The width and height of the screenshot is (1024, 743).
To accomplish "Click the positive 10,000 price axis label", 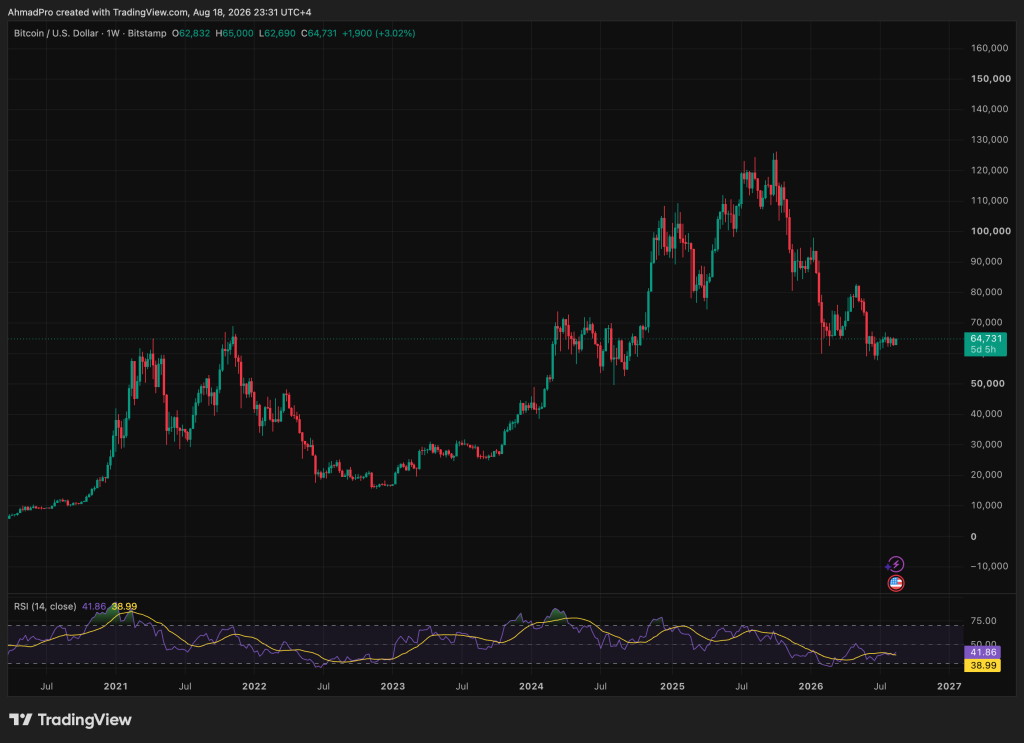I will click(986, 505).
